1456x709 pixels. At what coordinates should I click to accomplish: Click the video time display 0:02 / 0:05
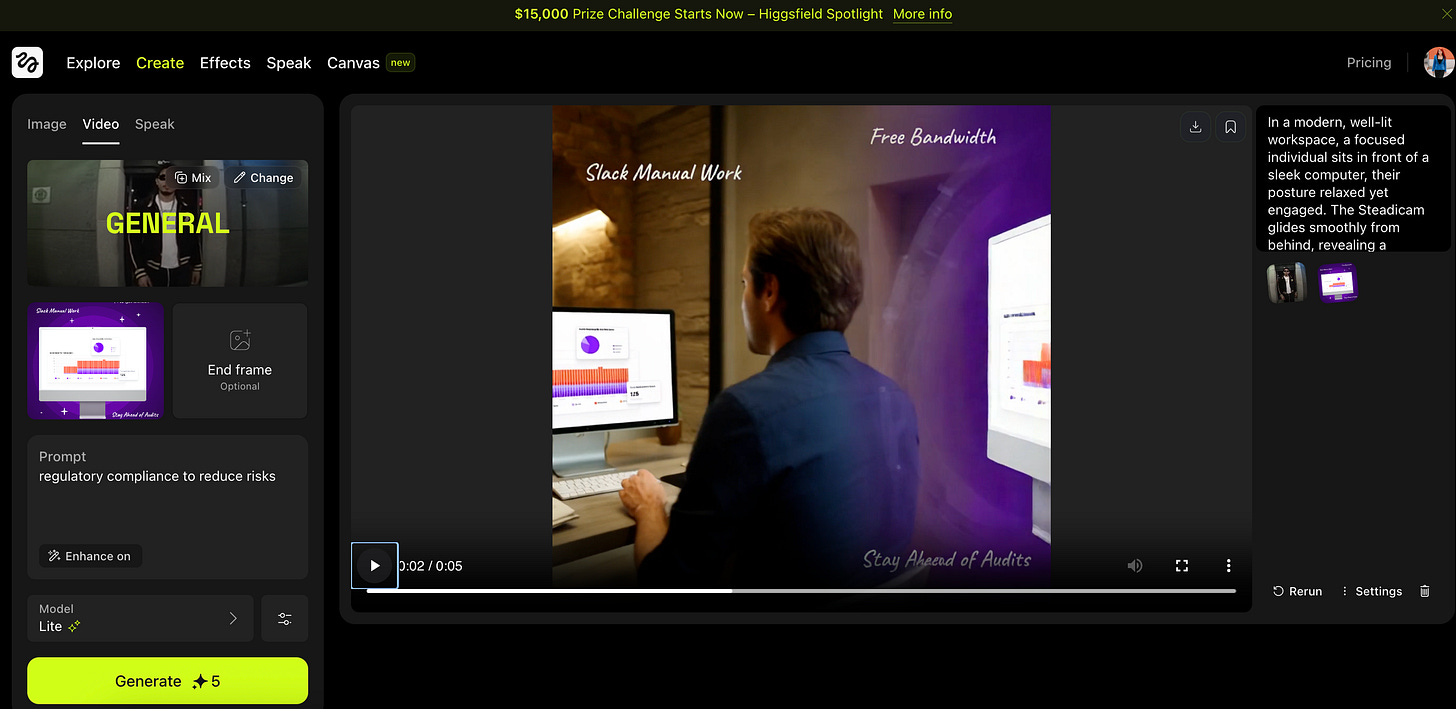click(x=430, y=566)
